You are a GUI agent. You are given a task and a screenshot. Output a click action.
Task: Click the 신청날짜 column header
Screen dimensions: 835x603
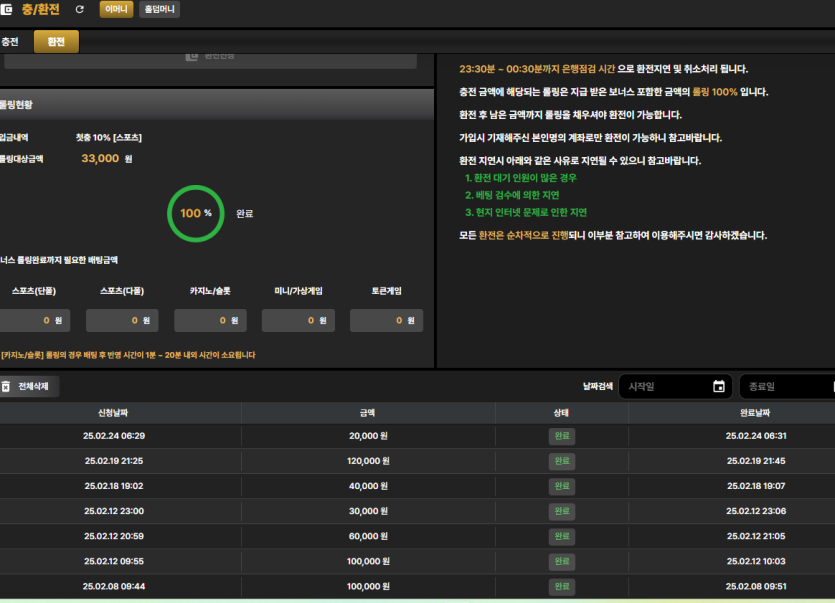tap(113, 413)
